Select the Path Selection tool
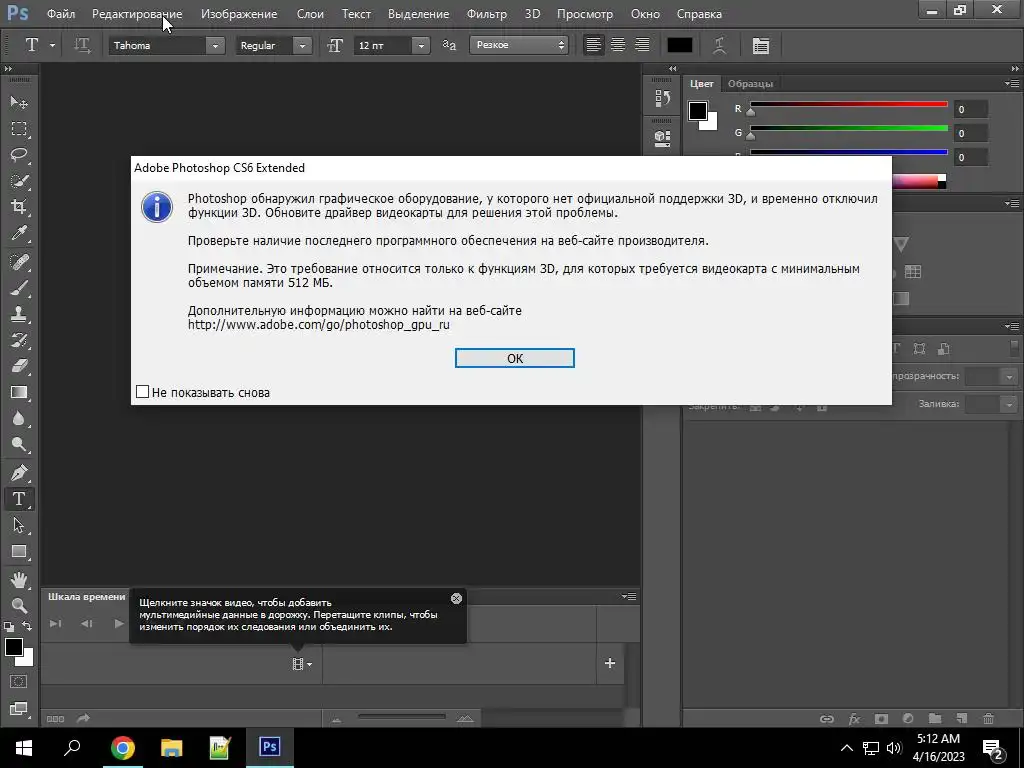The image size is (1024, 768). point(18,525)
